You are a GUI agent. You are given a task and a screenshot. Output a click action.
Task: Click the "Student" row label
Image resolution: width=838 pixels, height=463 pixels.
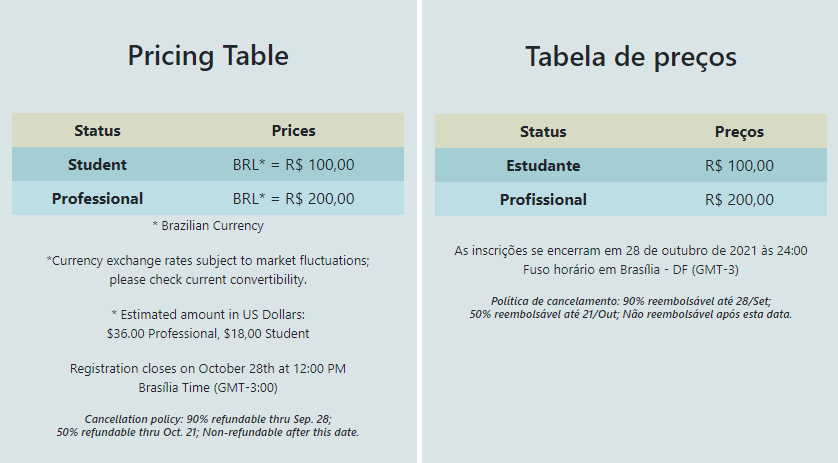97,165
